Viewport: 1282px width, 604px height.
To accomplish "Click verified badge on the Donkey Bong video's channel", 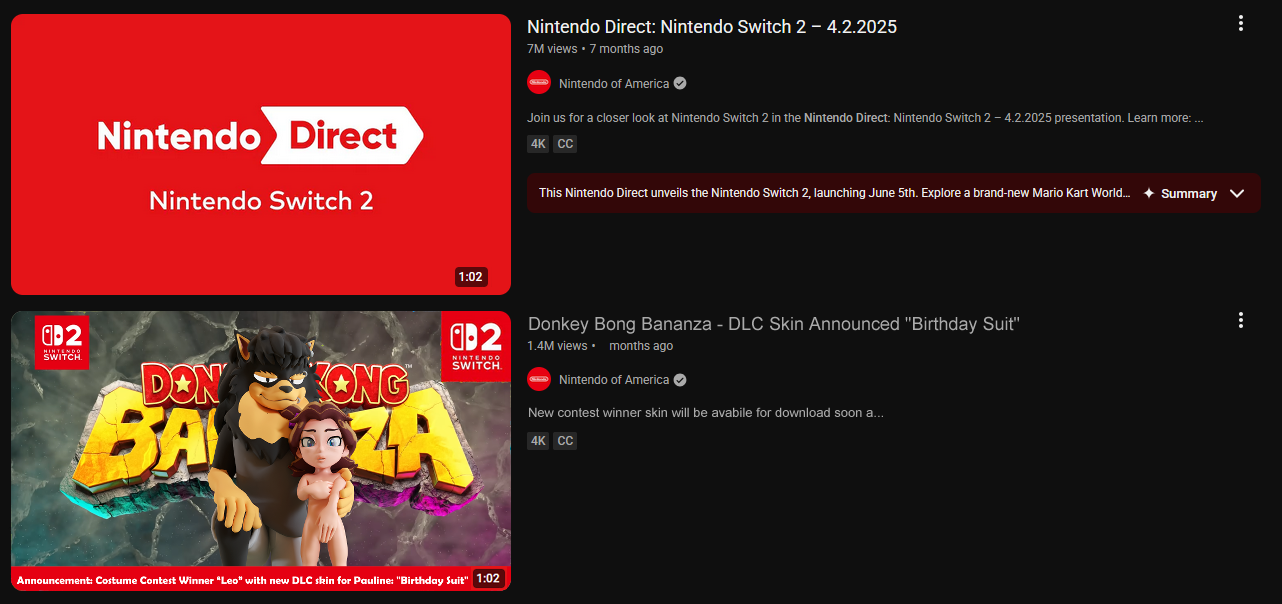I will click(x=680, y=380).
